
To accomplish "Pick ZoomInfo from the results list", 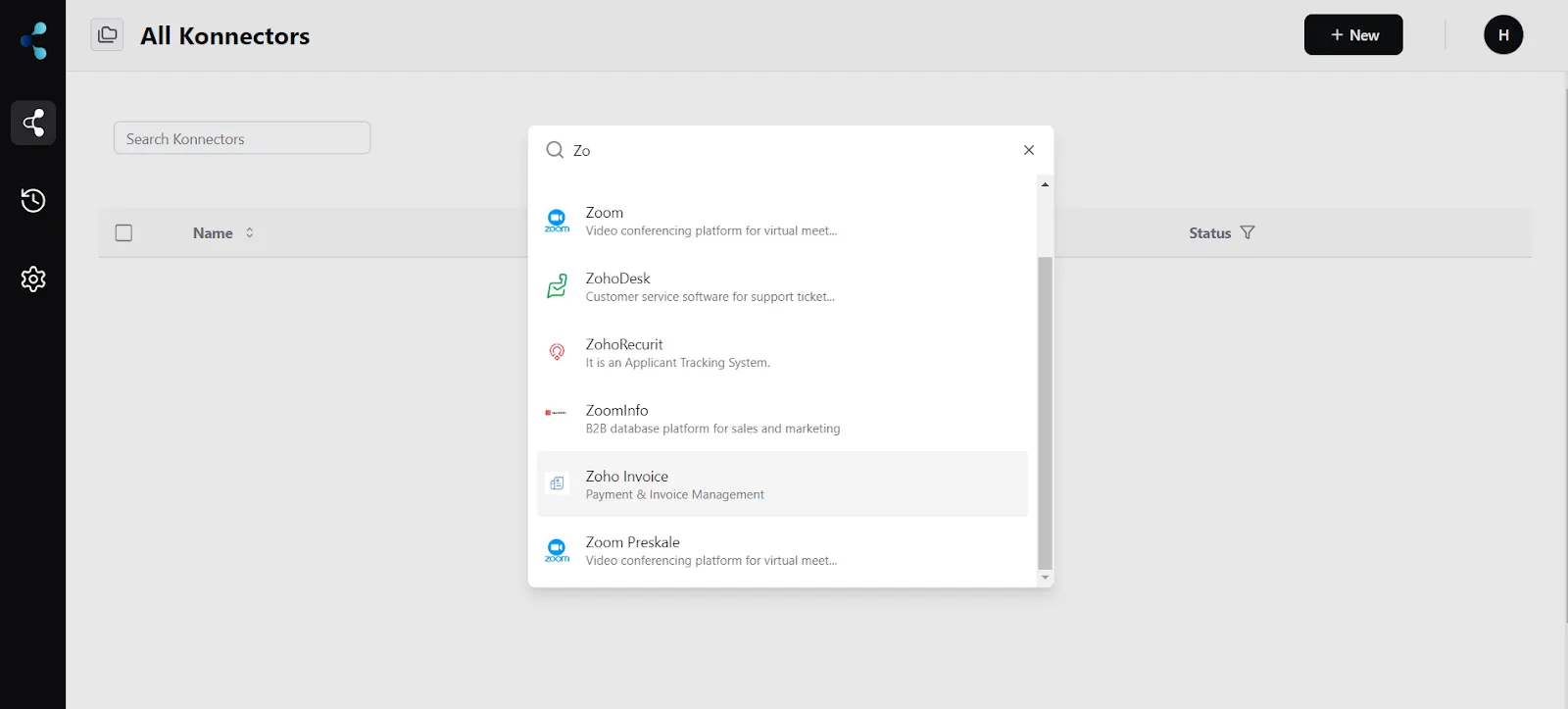I will coord(782,418).
